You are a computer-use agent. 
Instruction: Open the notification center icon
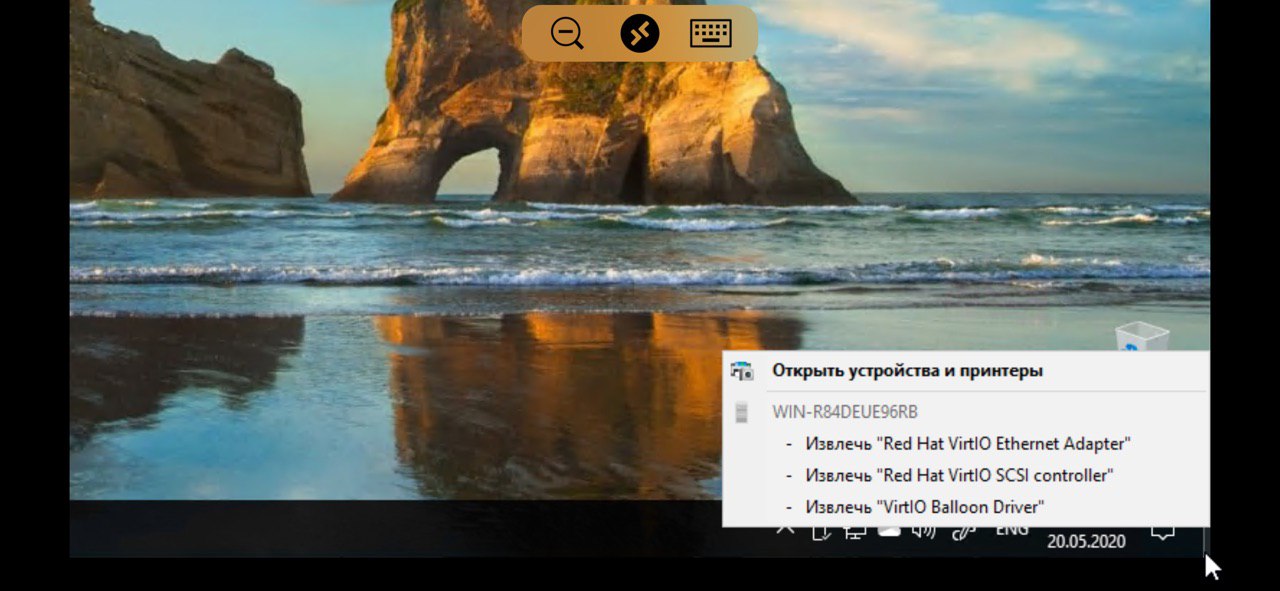point(1162,533)
